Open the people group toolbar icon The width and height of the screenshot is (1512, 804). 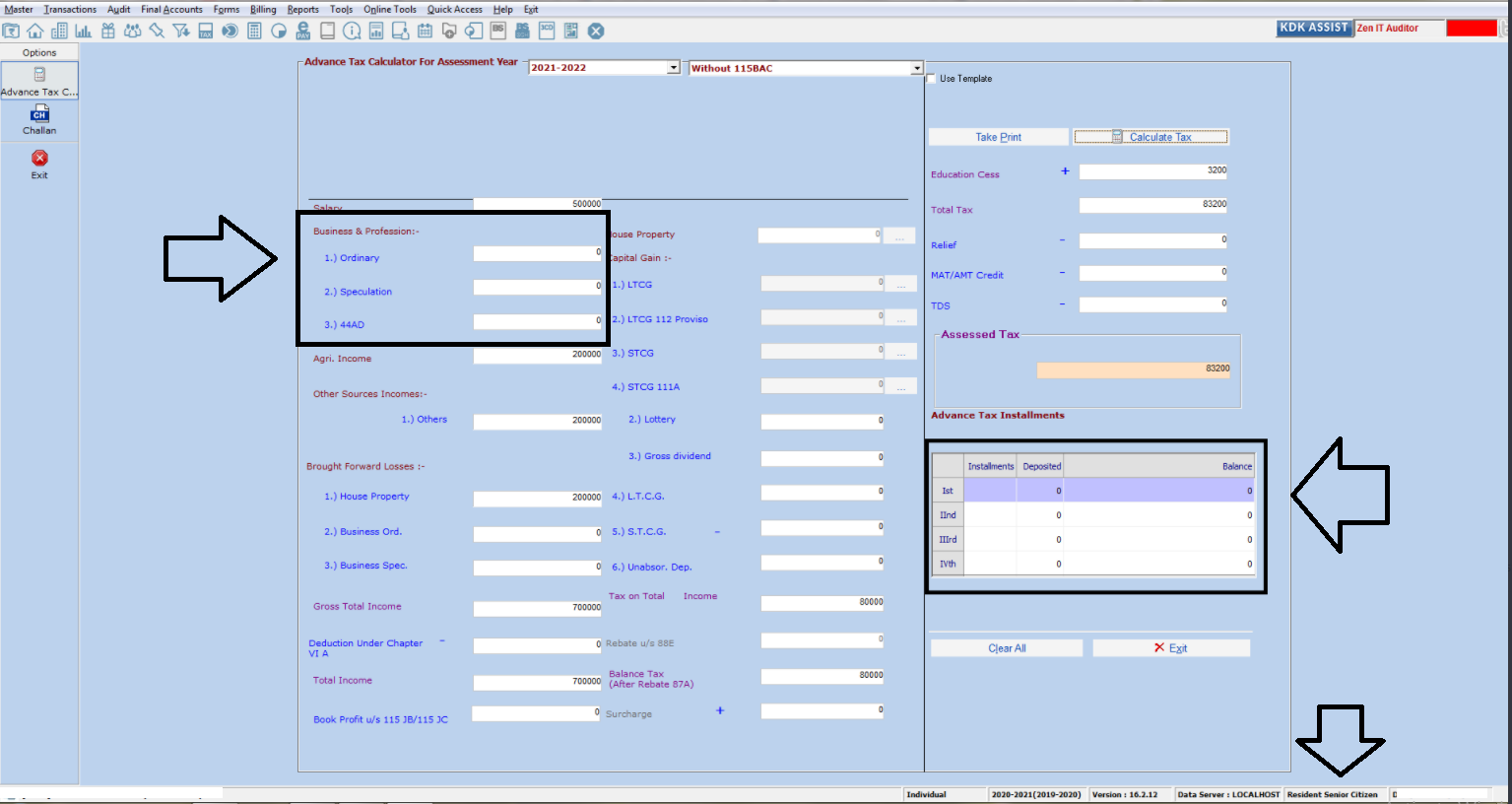coord(132,31)
